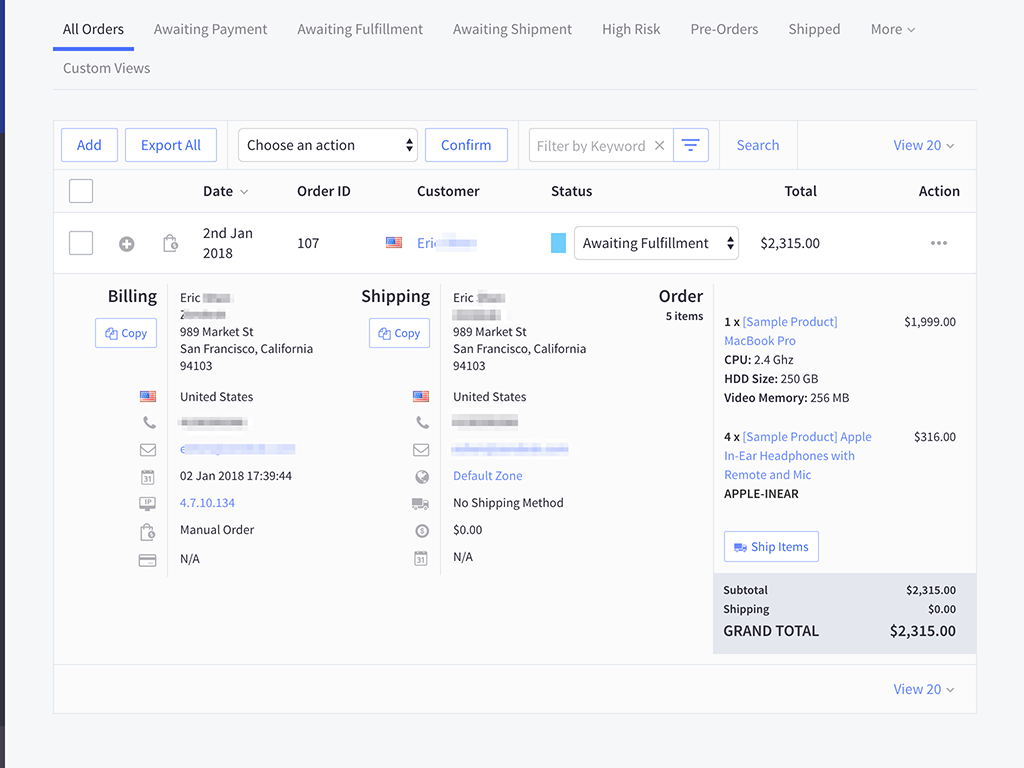Open the More tab menu
1024x768 pixels.
coord(892,29)
